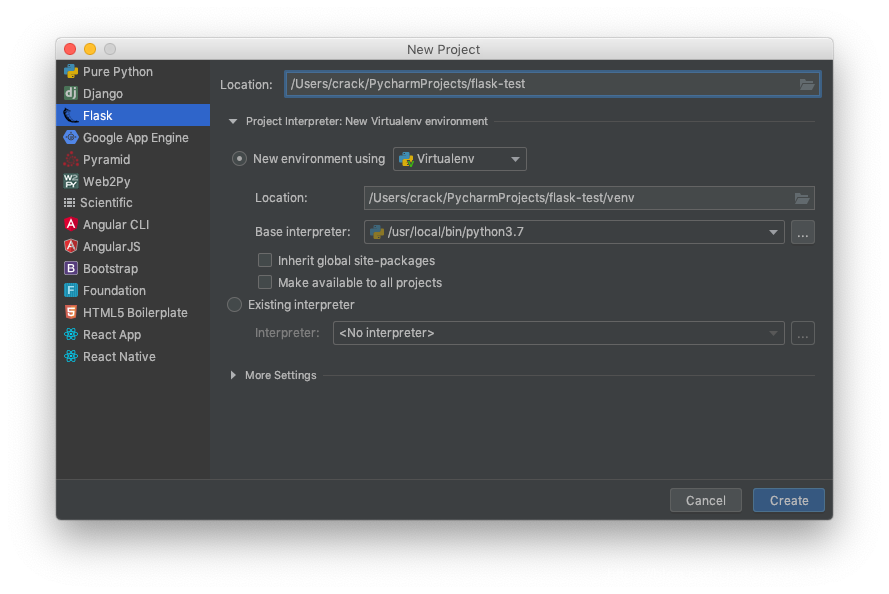Expand More Settings section
889x594 pixels.
point(232,375)
